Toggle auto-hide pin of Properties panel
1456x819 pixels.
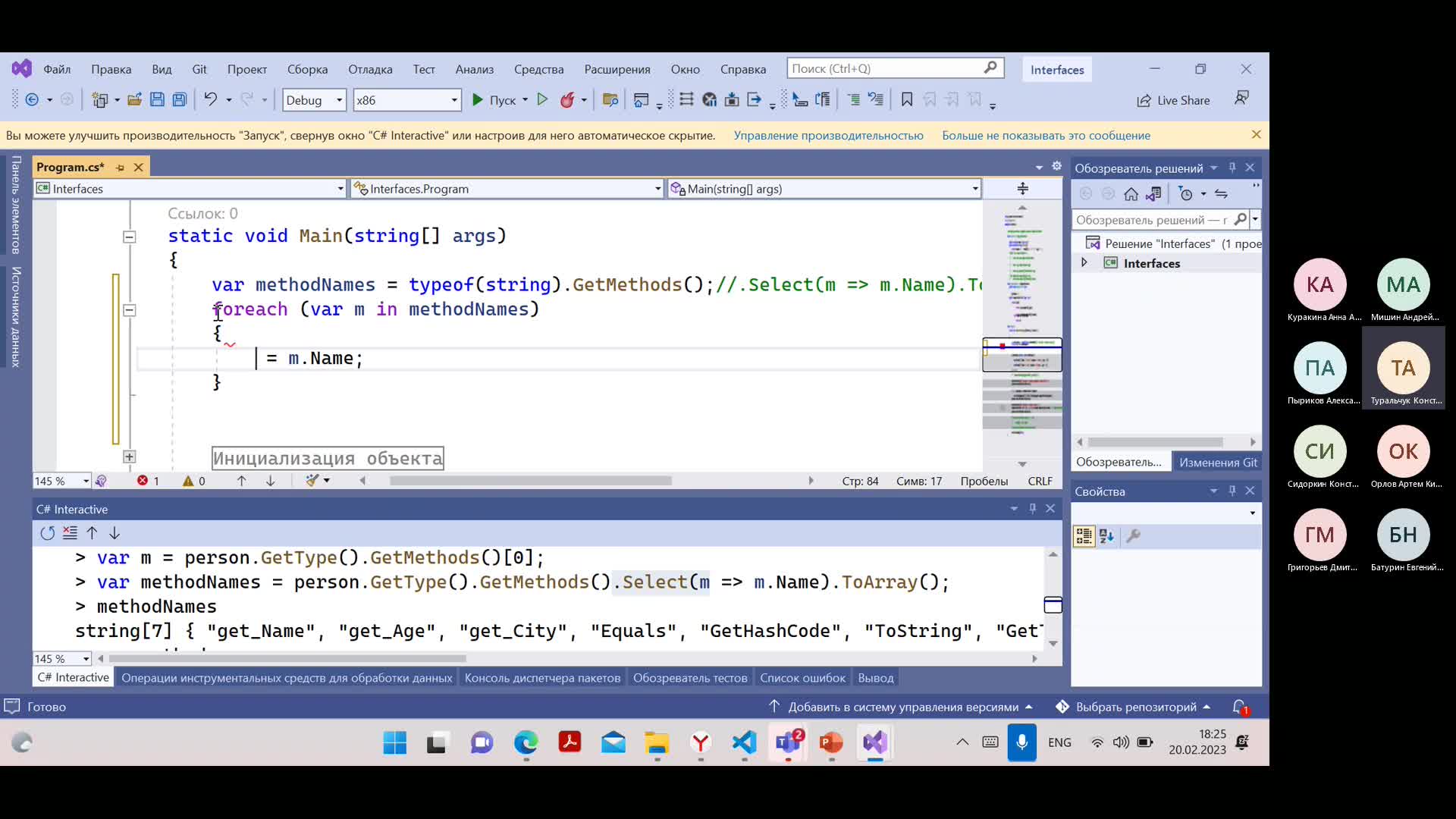click(x=1232, y=491)
